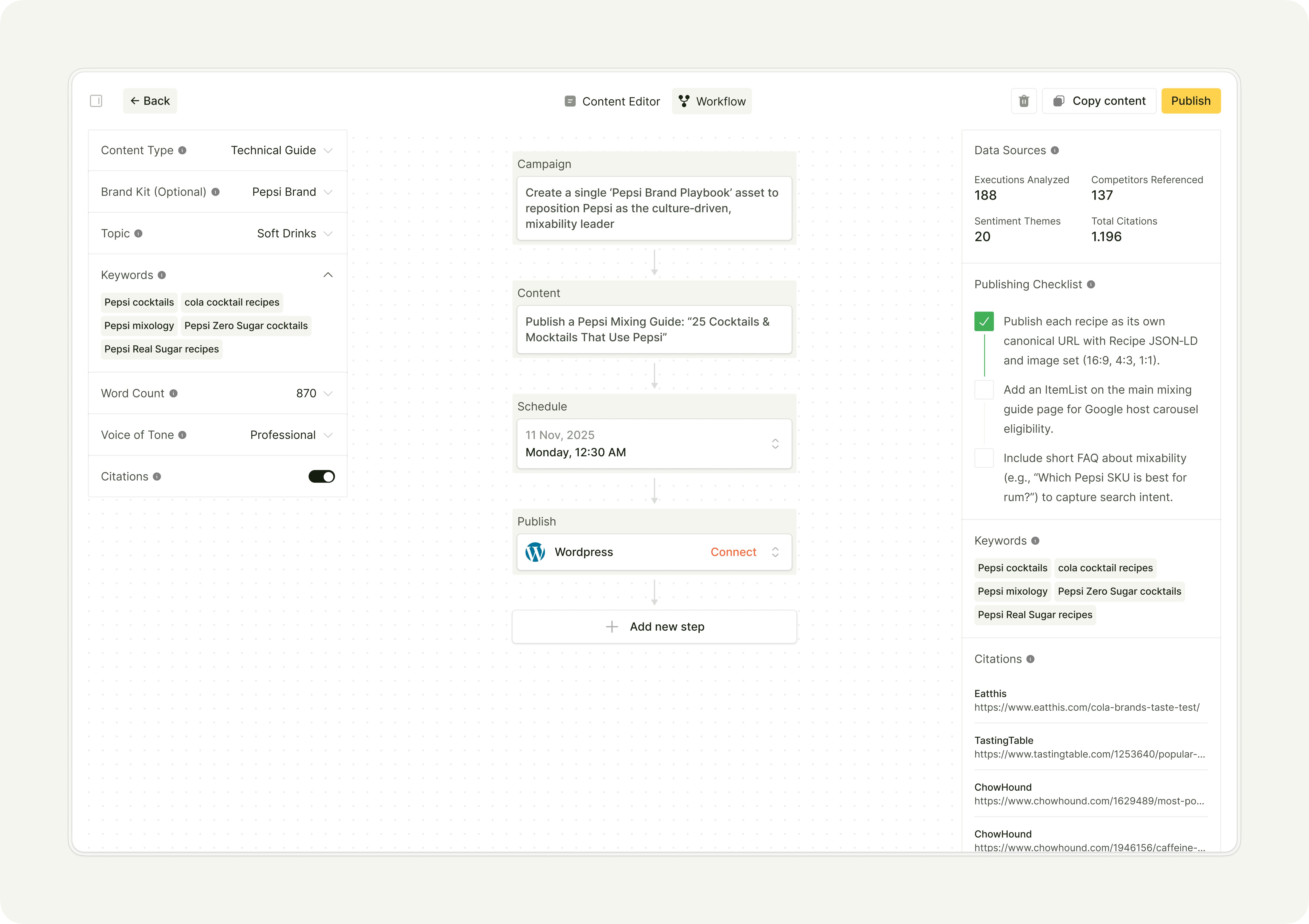The width and height of the screenshot is (1309, 924).
Task: Collapse the Keywords section chevron
Action: [328, 275]
